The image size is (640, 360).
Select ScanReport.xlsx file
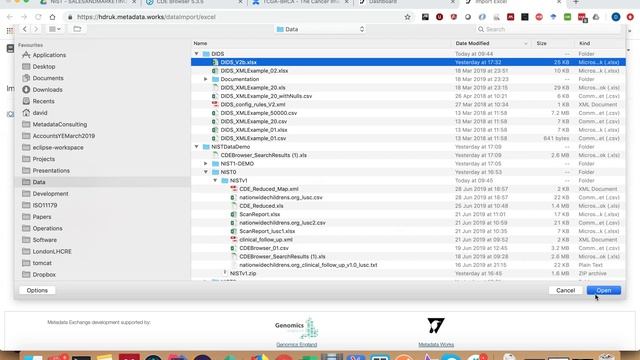pyautogui.click(x=408, y=214)
